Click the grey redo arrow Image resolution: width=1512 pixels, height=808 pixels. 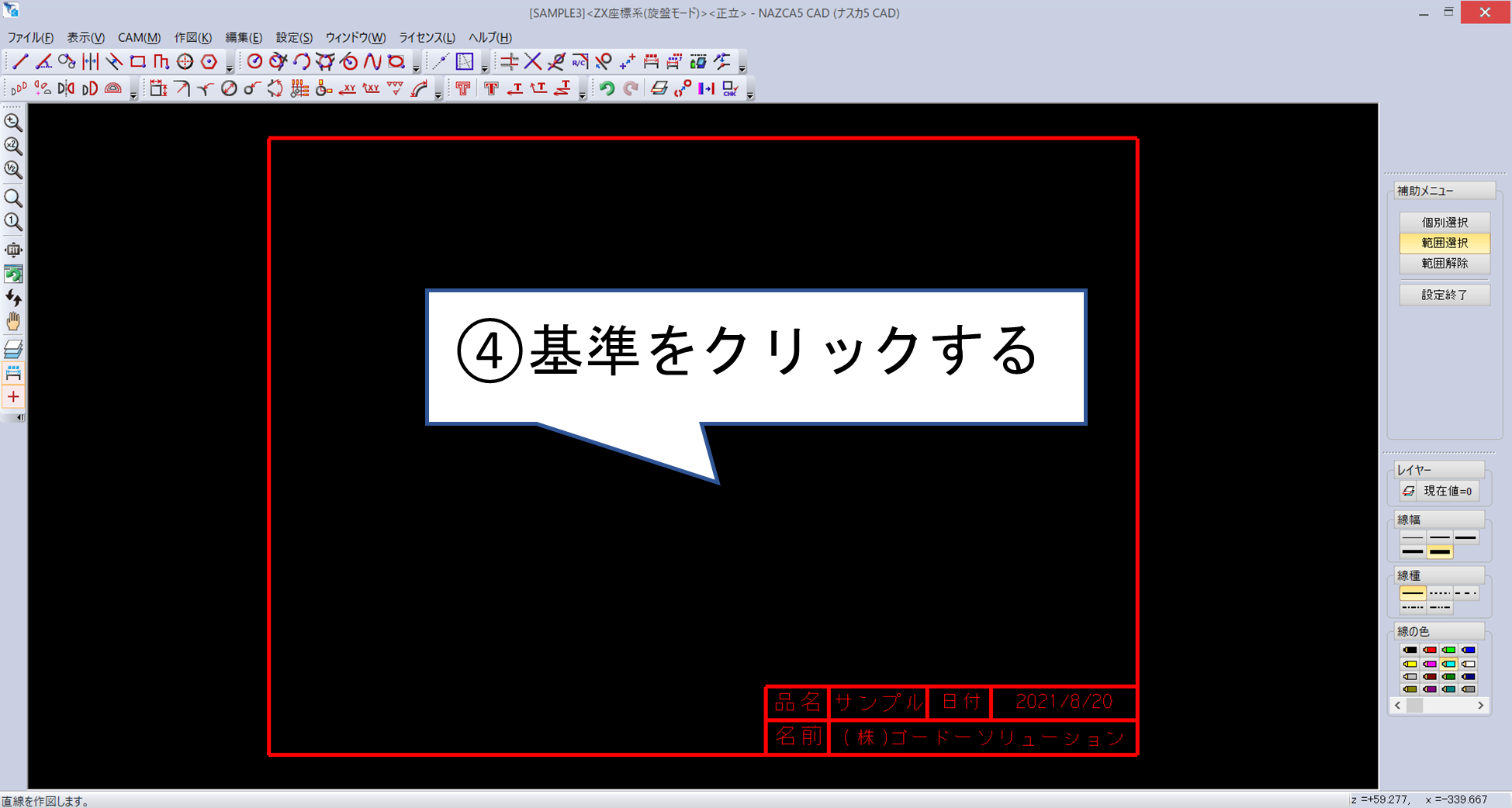[x=631, y=88]
